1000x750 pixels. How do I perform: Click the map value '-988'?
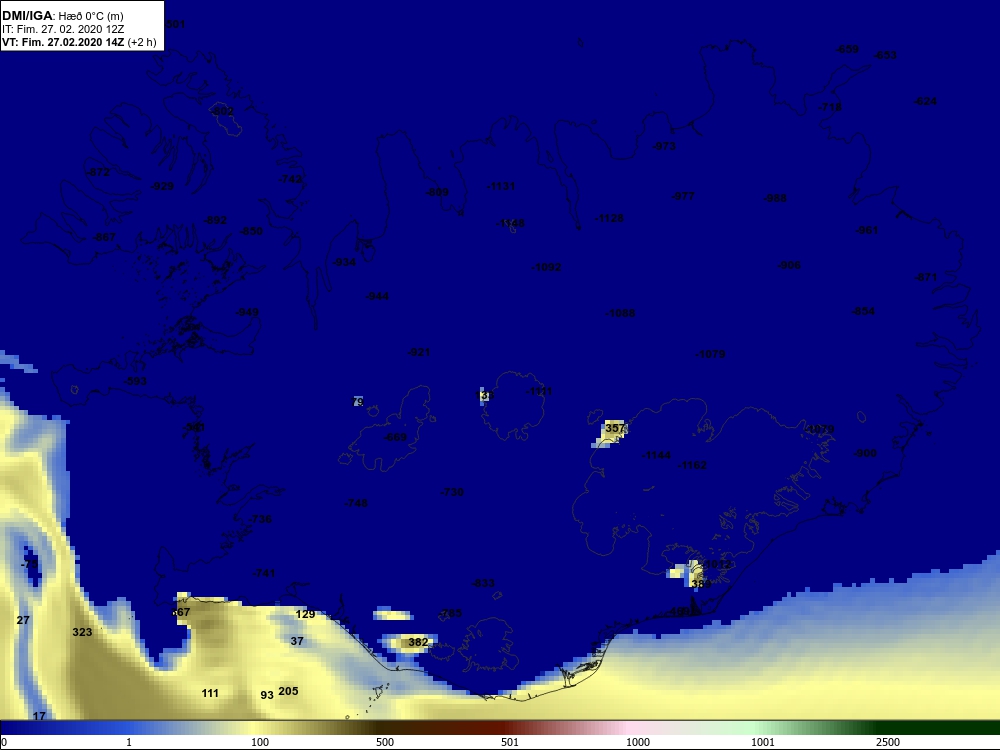776,198
